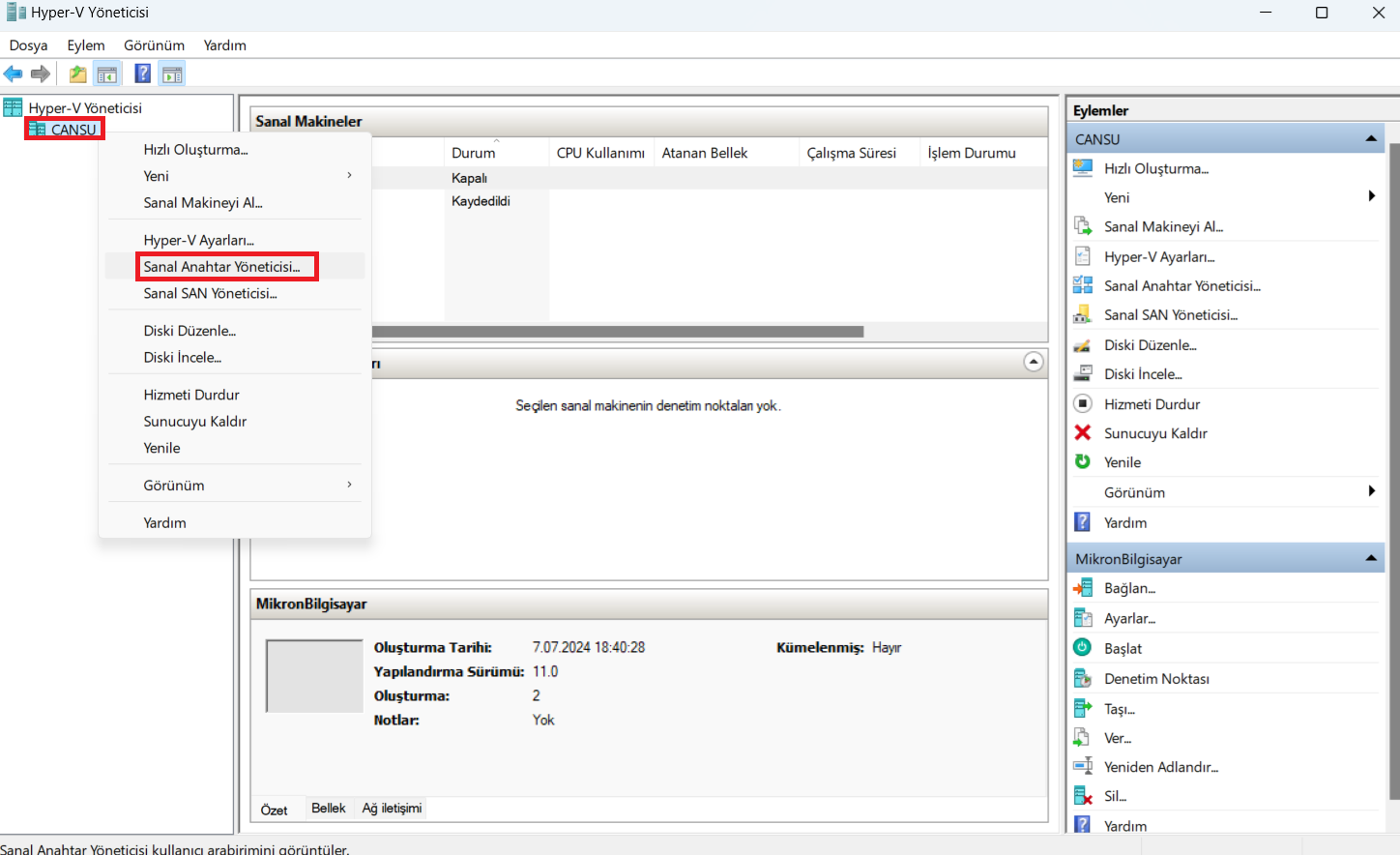1400x855 pixels.
Task: Collapse the Denetim Noktaları panel with round arrow
Action: click(x=1034, y=362)
